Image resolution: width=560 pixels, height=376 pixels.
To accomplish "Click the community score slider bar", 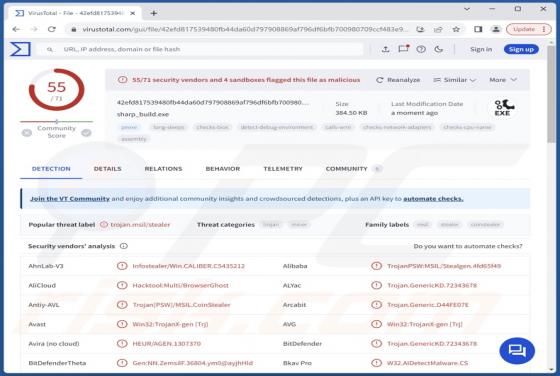I will pyautogui.click(x=56, y=121).
